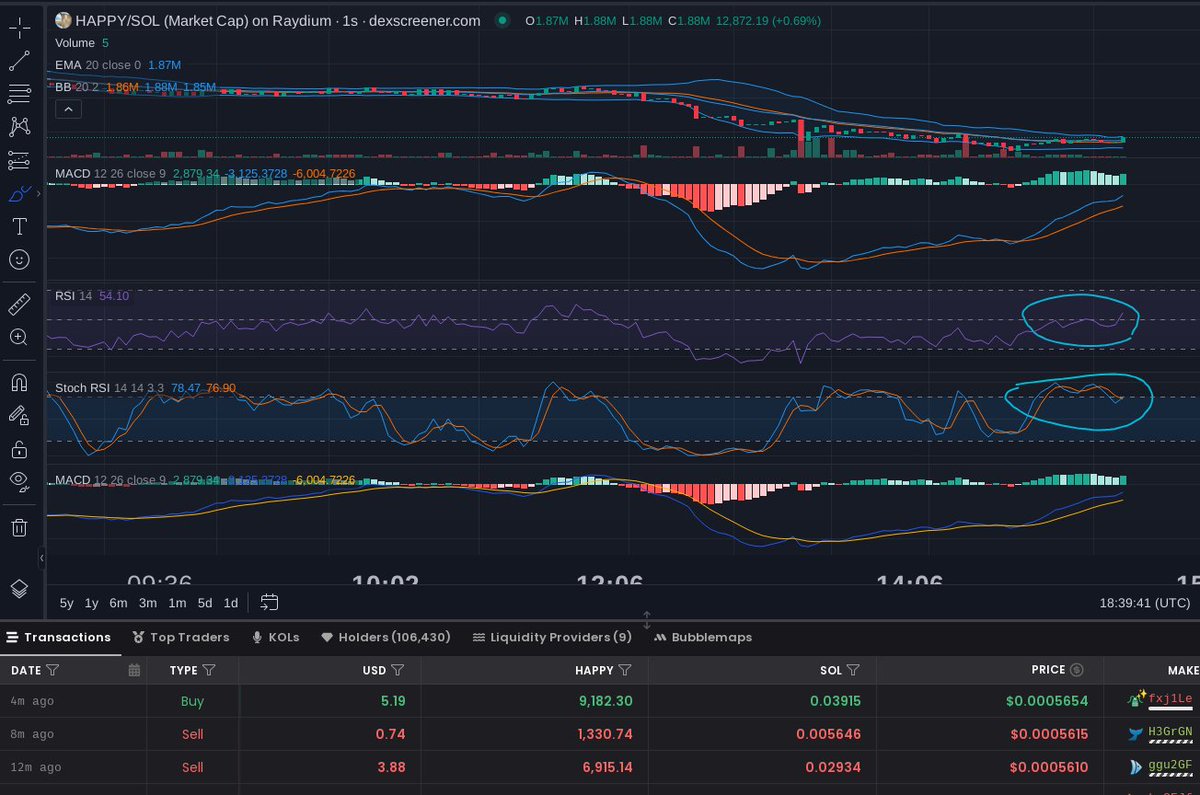Set chart range to 3m
Screen dimensions: 1200x795
click(x=148, y=603)
